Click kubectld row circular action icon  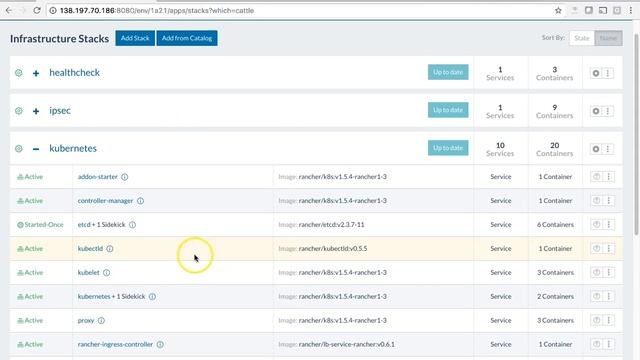pos(596,249)
